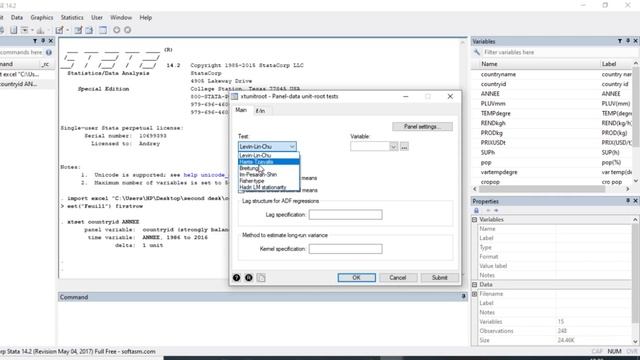Open the Help menu
Viewport: 640px width, 360px height.
(x=146, y=18)
